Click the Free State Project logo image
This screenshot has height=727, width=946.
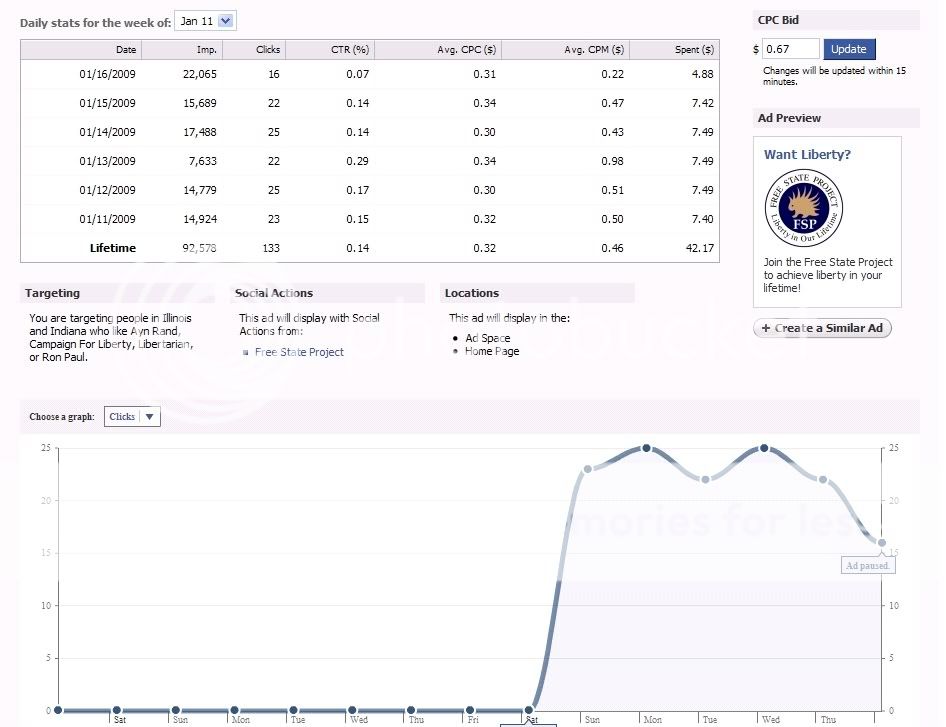[803, 208]
